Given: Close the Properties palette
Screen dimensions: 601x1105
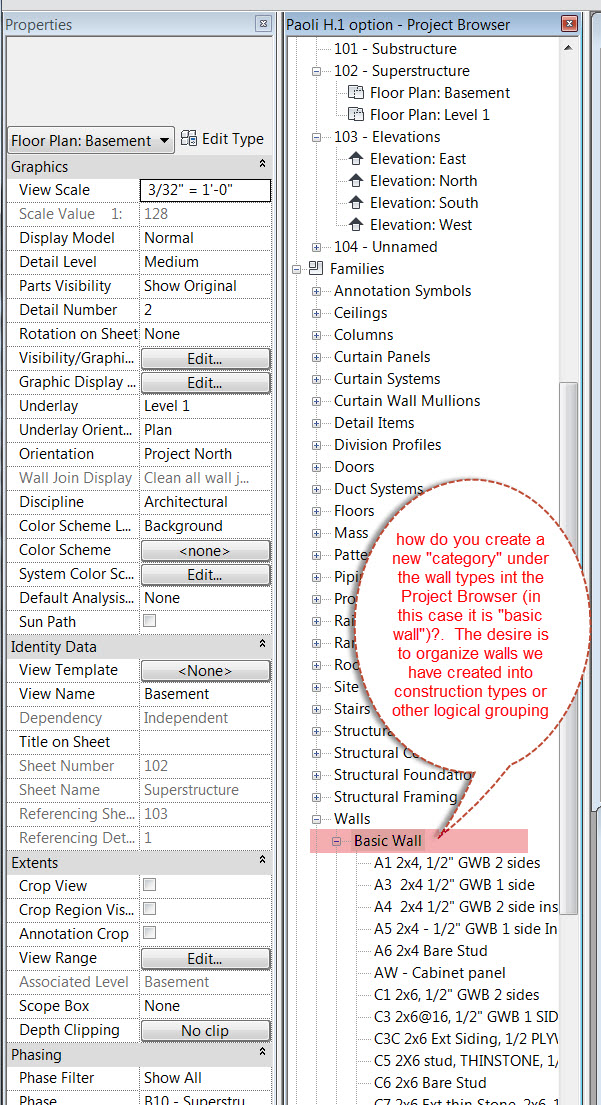Looking at the screenshot, I should [x=263, y=24].
